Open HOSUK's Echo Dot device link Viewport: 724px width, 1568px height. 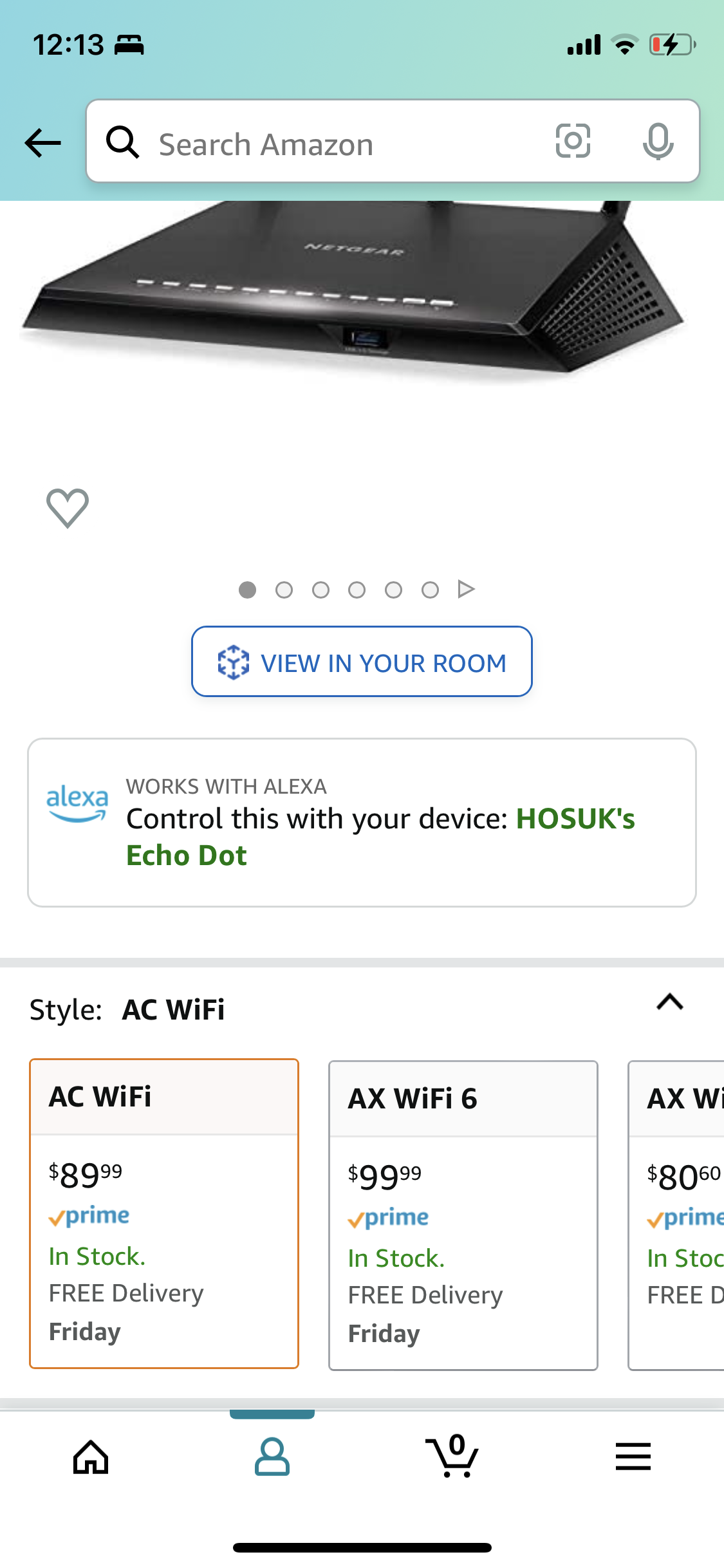pos(380,837)
